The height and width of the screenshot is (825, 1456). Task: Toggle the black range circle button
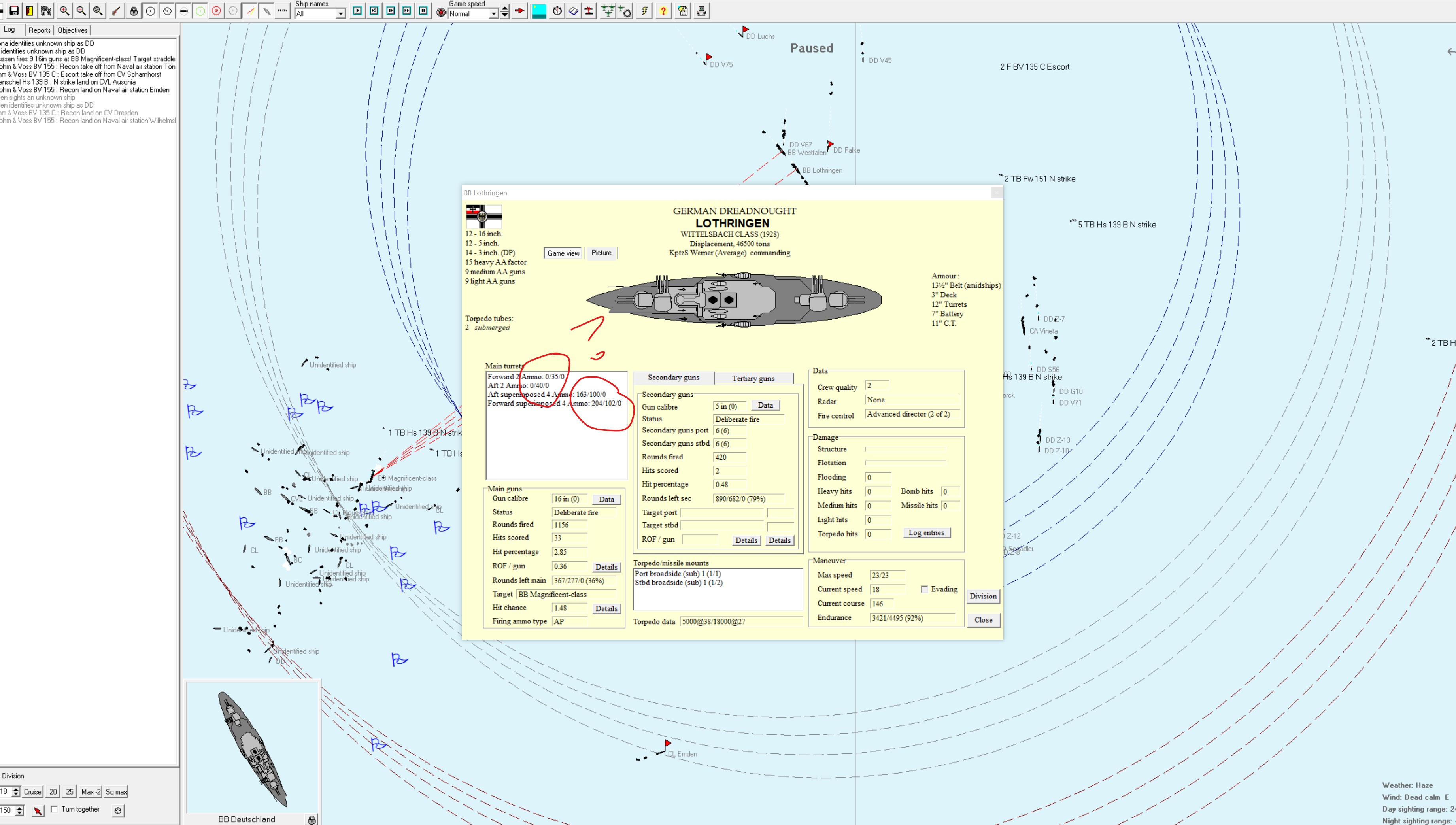coord(150,11)
